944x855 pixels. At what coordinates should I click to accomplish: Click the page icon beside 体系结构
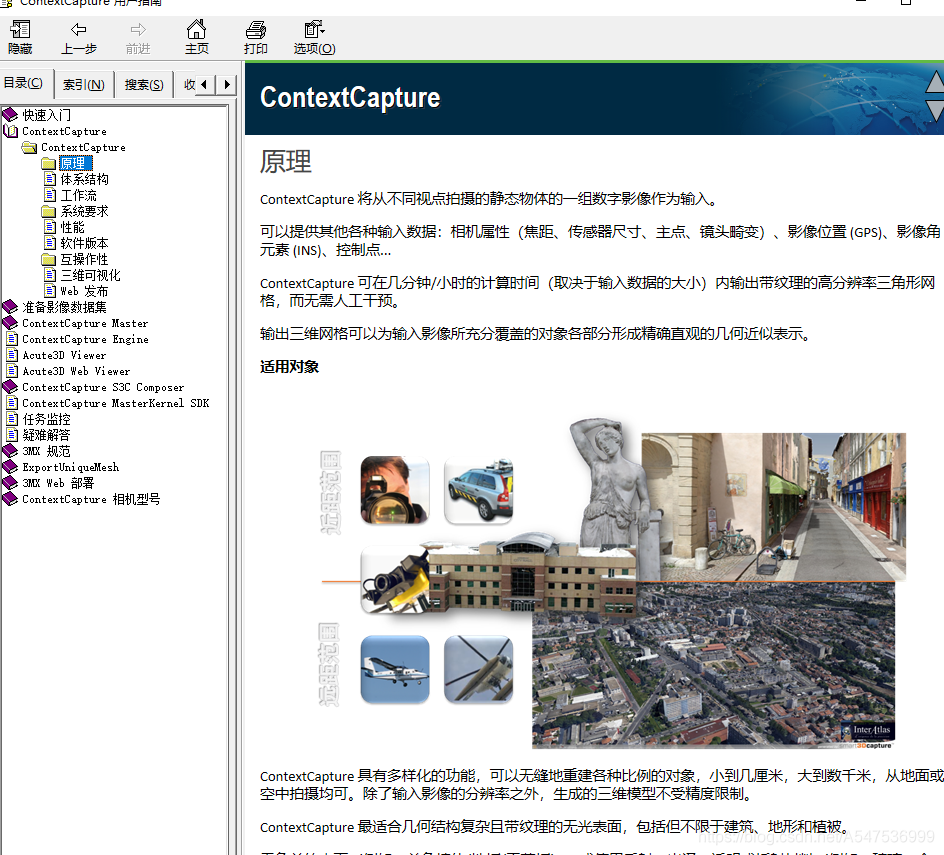click(51, 178)
